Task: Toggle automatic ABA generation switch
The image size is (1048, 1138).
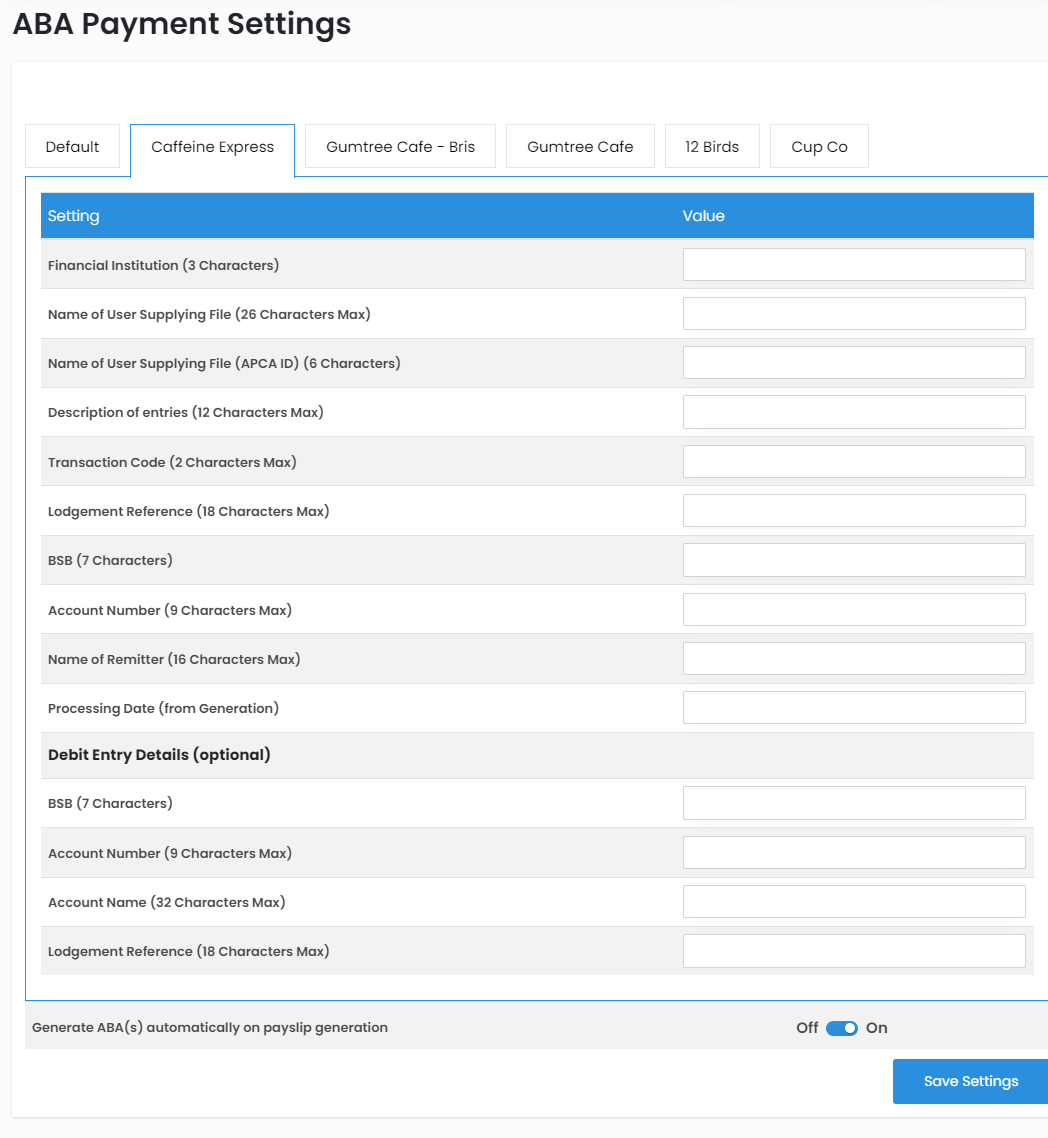Action: pos(841,1028)
